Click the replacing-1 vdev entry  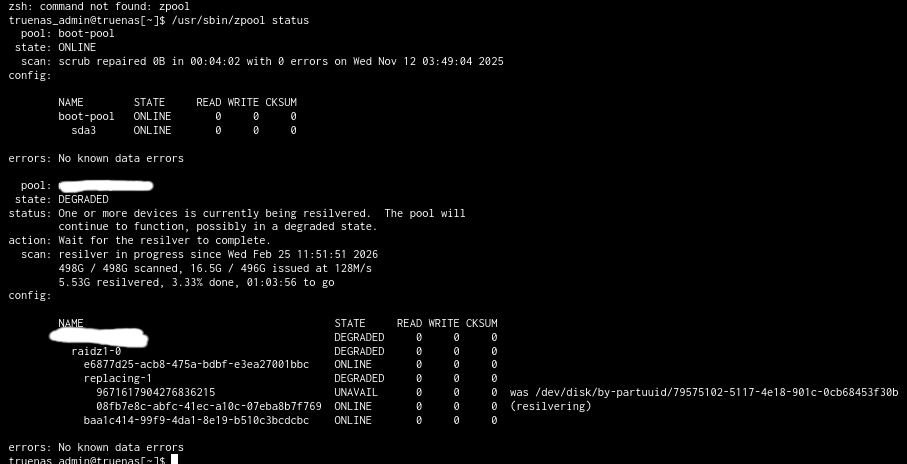coord(117,379)
